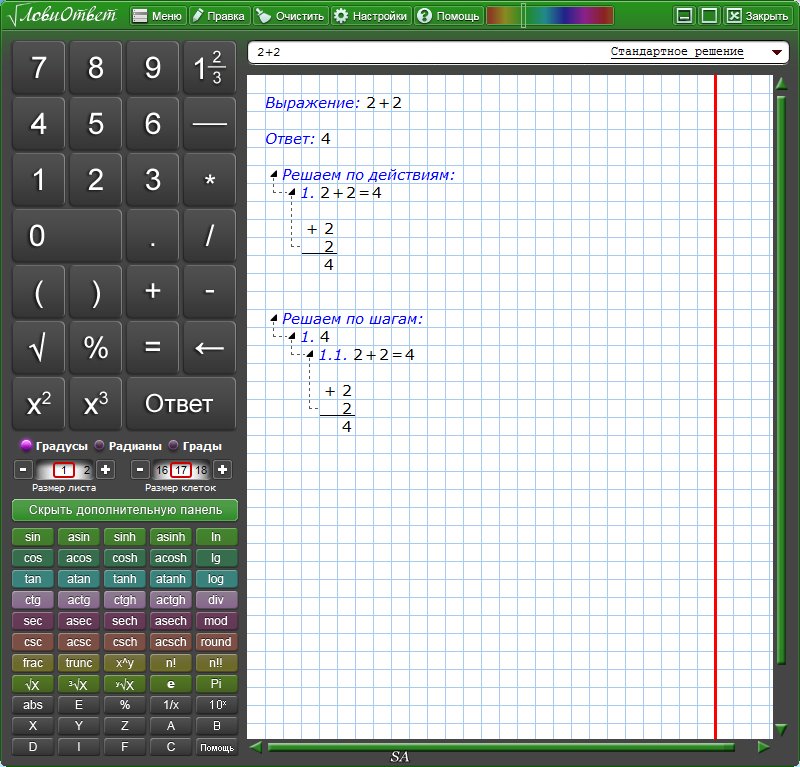
Task: Click the closing parenthesis key
Action: click(95, 292)
